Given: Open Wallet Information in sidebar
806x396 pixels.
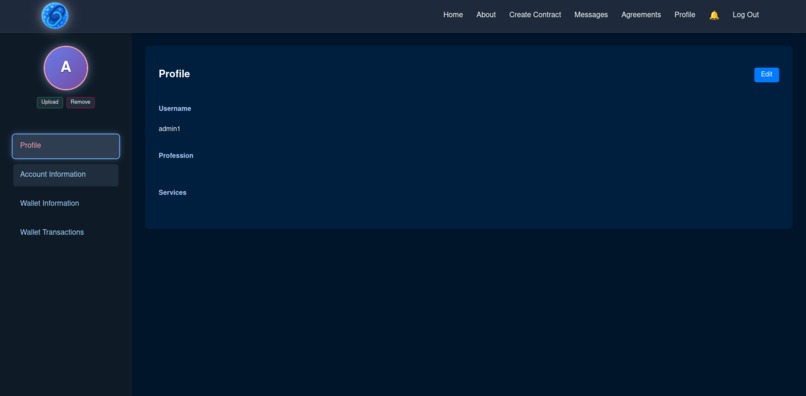Looking at the screenshot, I should click(x=66, y=204).
